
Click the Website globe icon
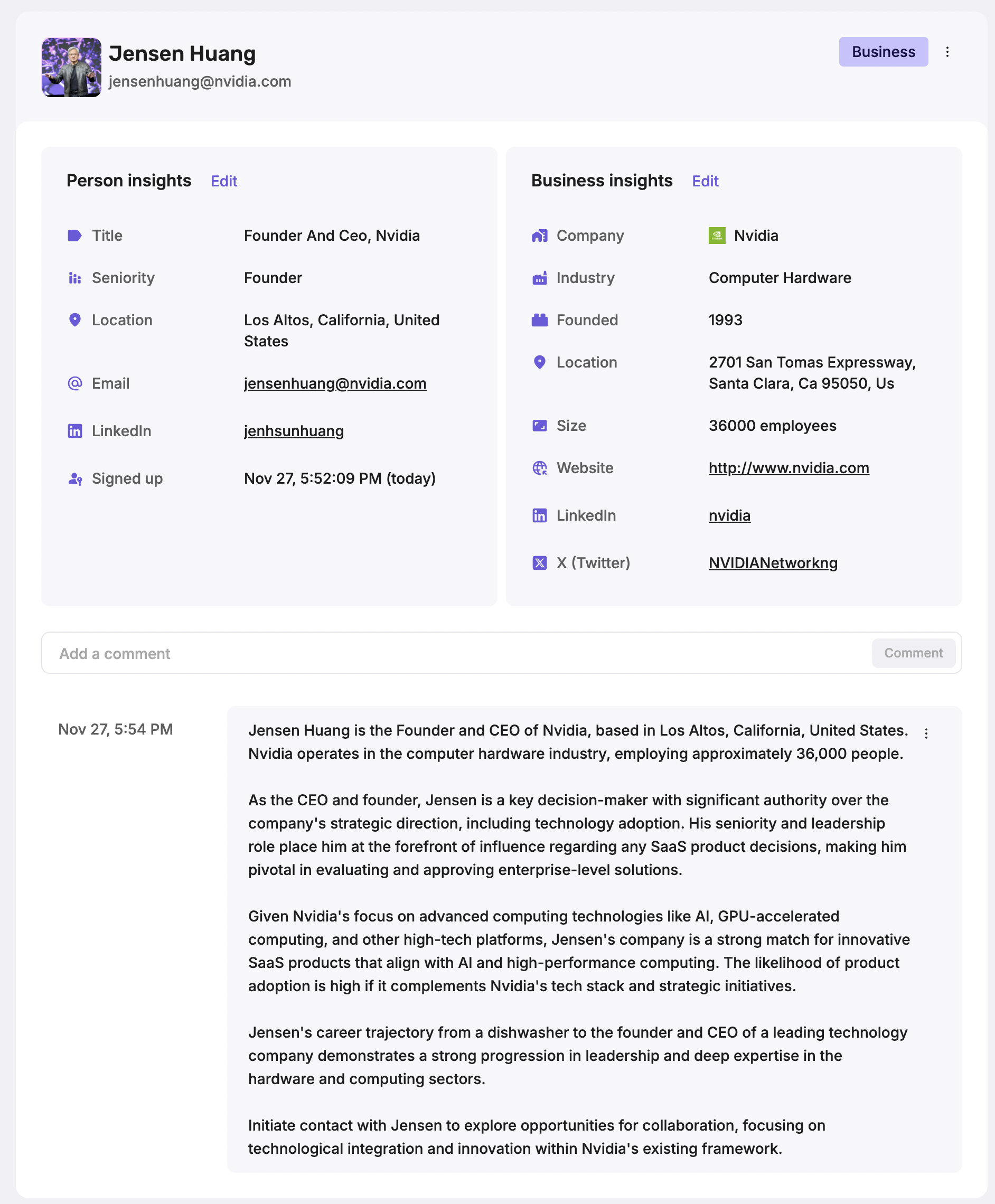pyautogui.click(x=539, y=468)
